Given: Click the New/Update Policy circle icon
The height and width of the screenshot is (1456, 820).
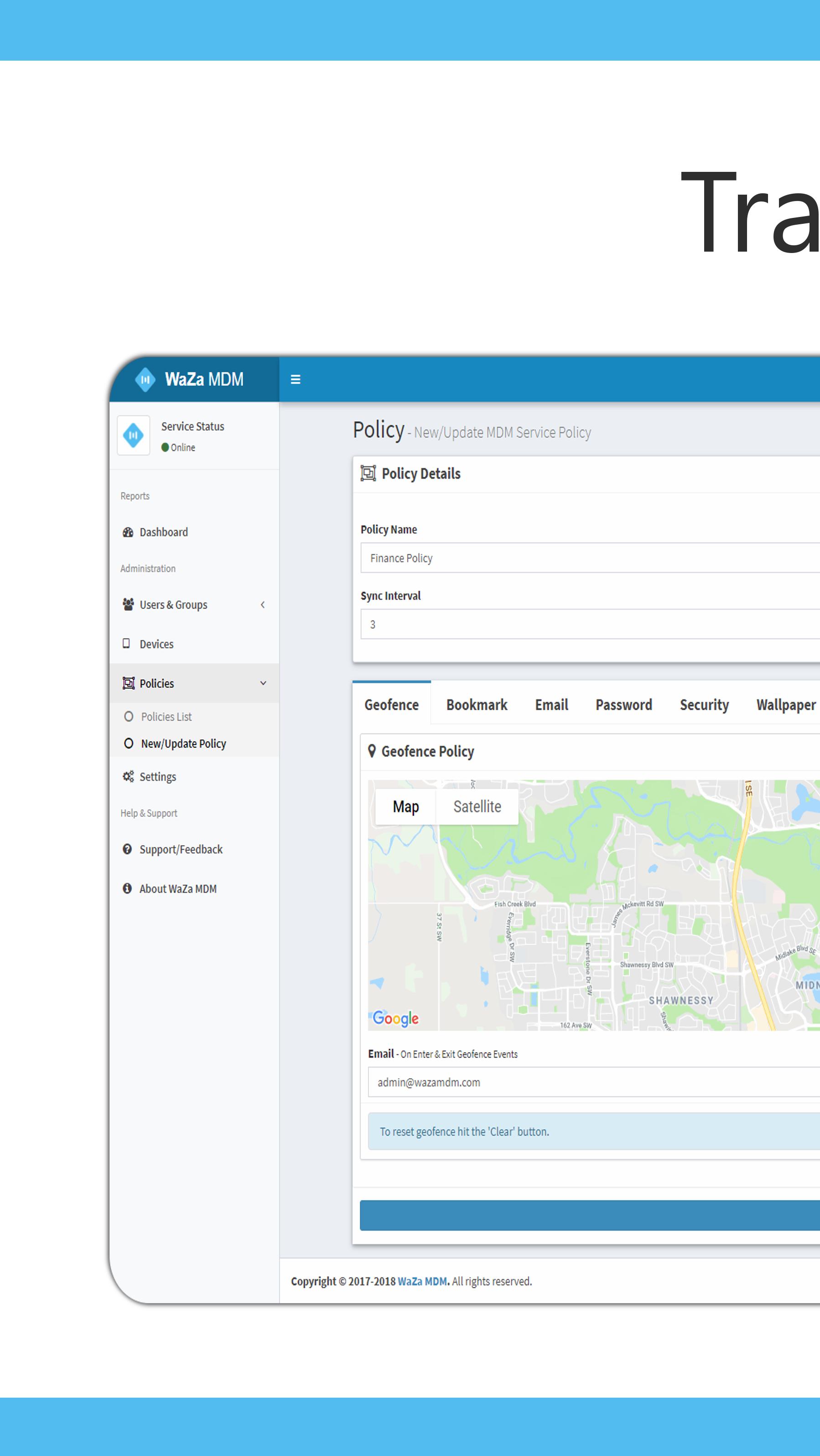Looking at the screenshot, I should (129, 743).
